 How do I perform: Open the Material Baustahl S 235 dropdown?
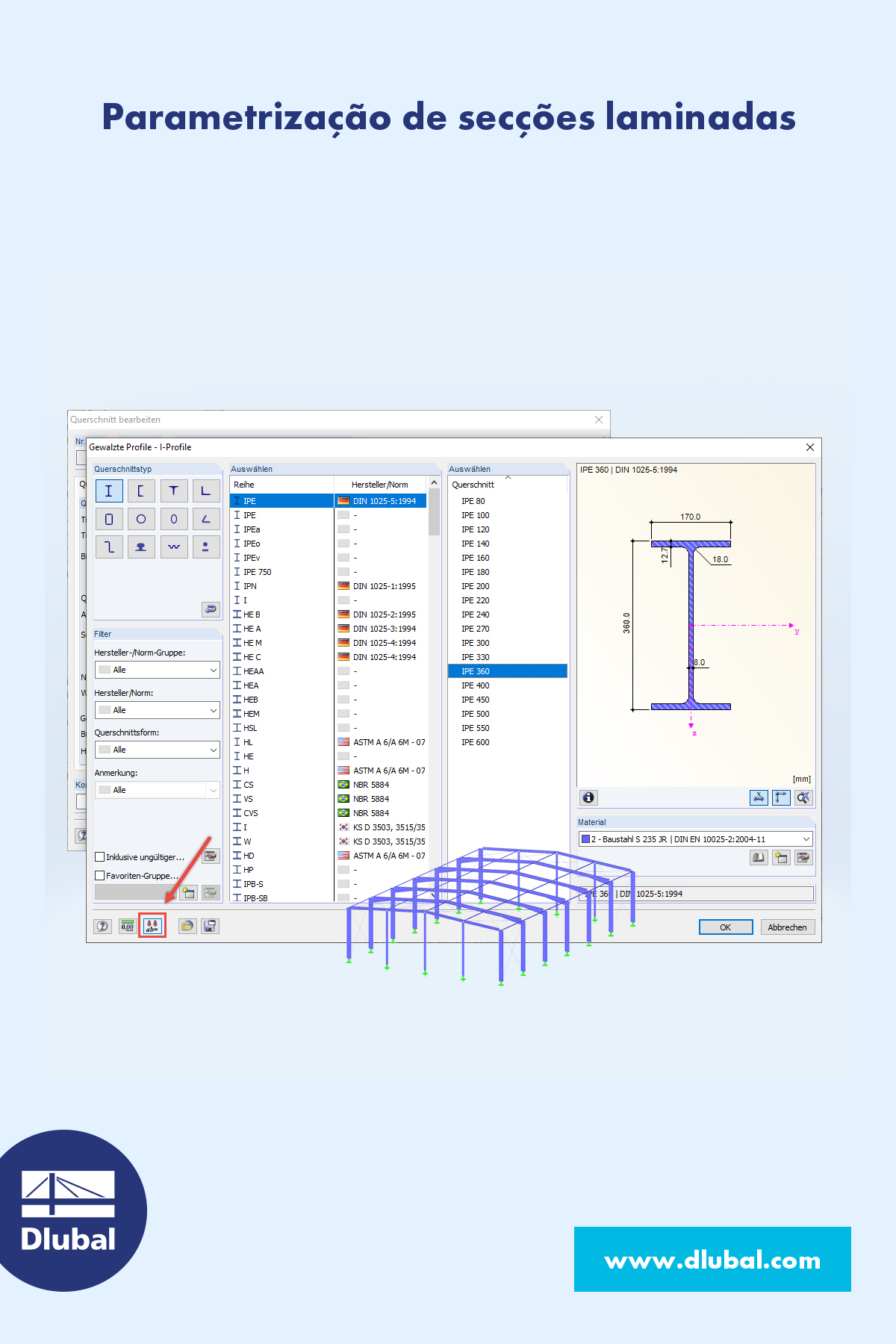(695, 839)
